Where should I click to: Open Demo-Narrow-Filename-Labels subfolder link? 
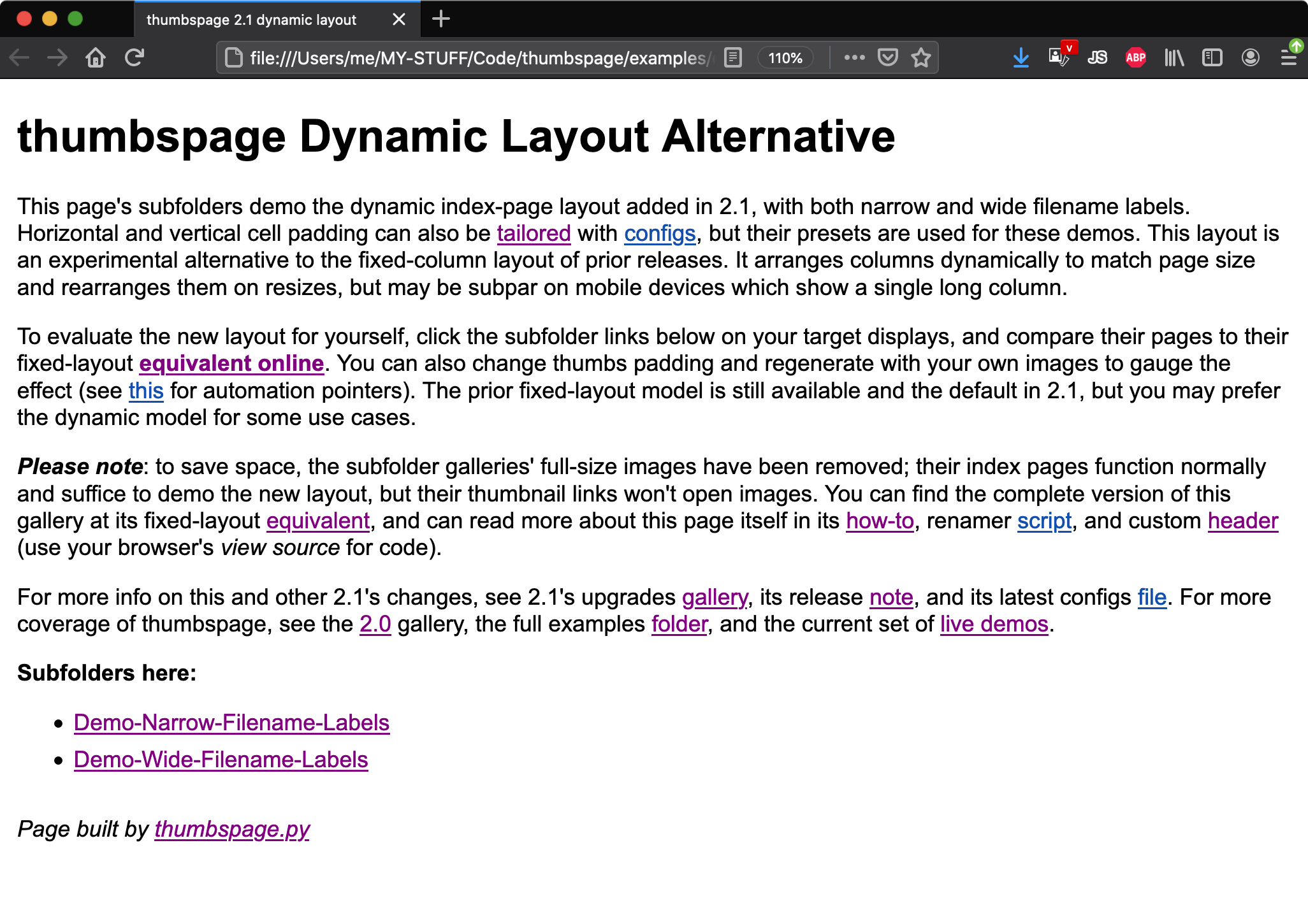(x=231, y=723)
